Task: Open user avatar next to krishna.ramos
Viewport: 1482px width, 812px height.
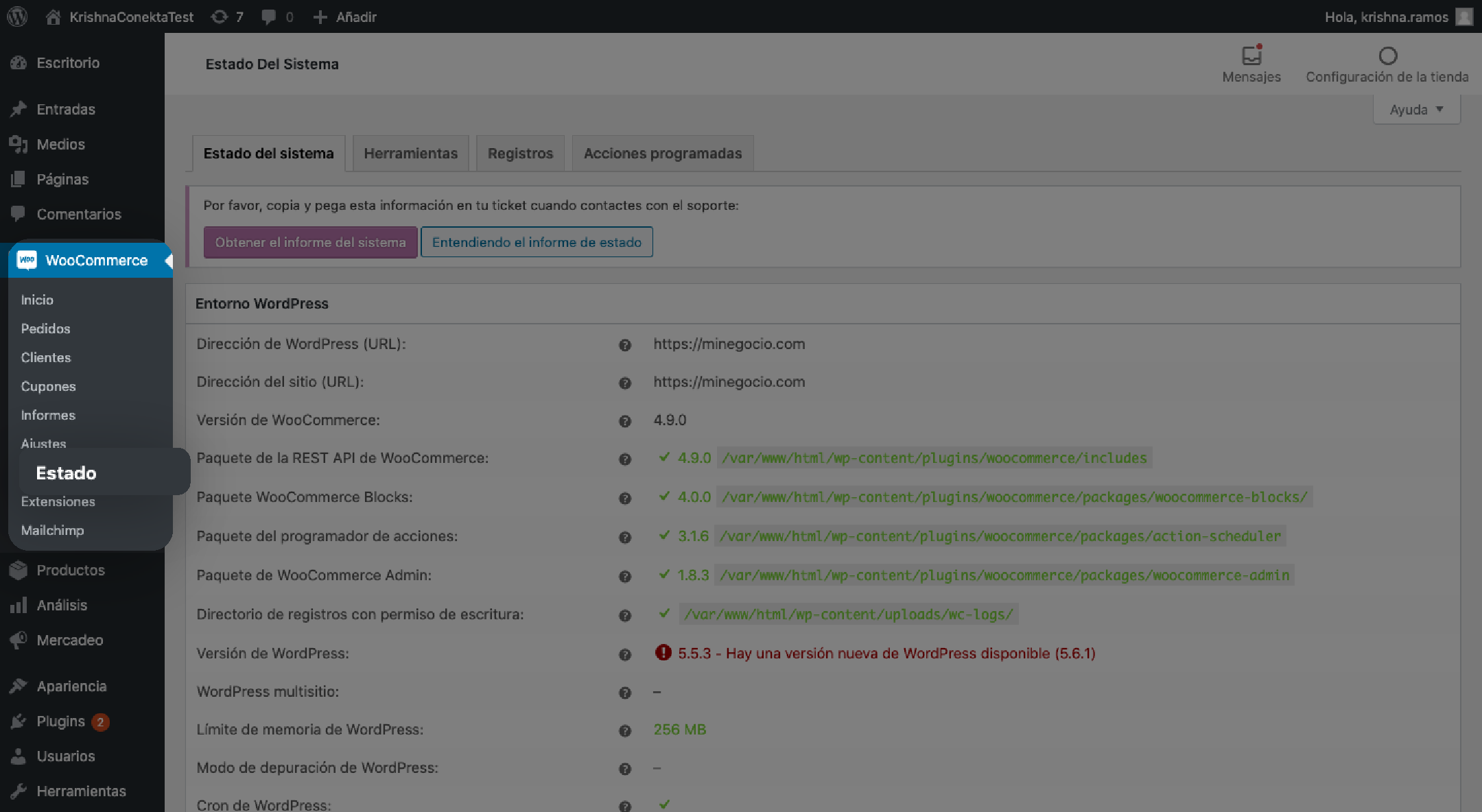Action: tap(1464, 16)
